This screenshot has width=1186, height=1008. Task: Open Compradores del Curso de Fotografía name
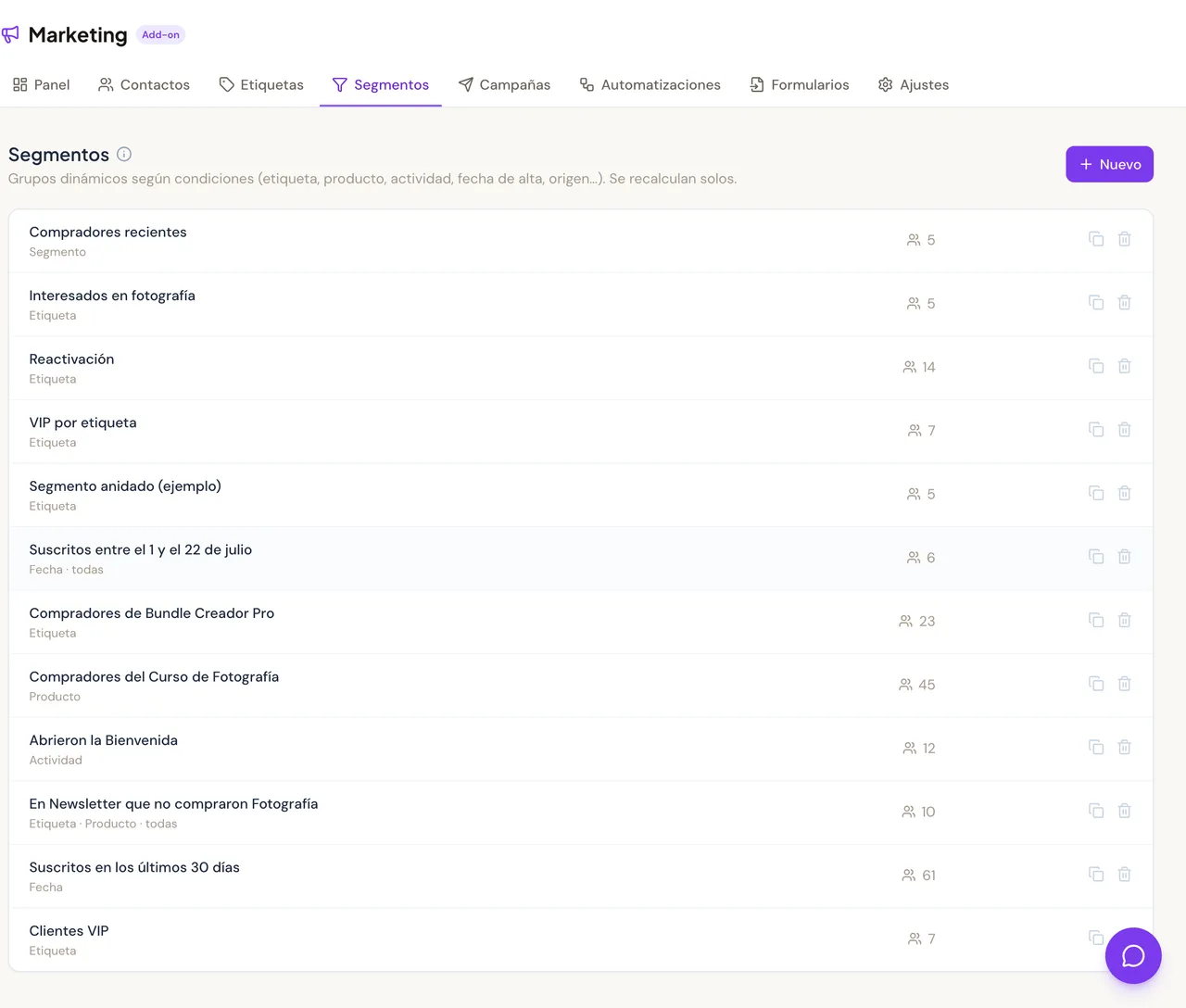tap(154, 676)
